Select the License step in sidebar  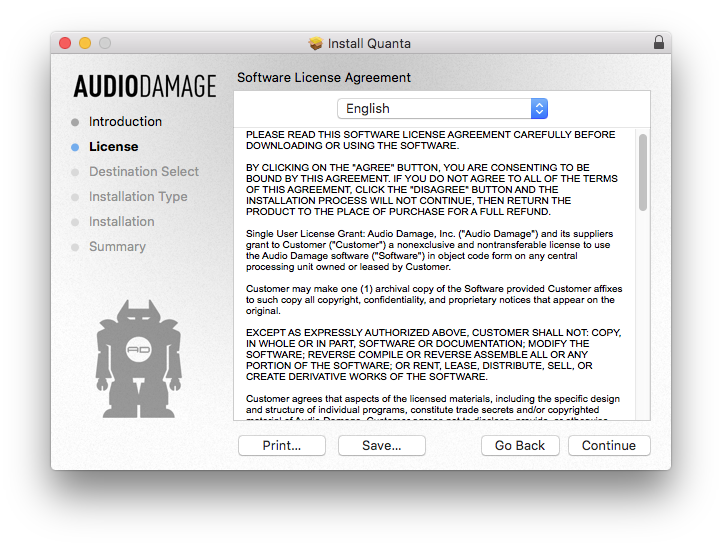point(114,147)
